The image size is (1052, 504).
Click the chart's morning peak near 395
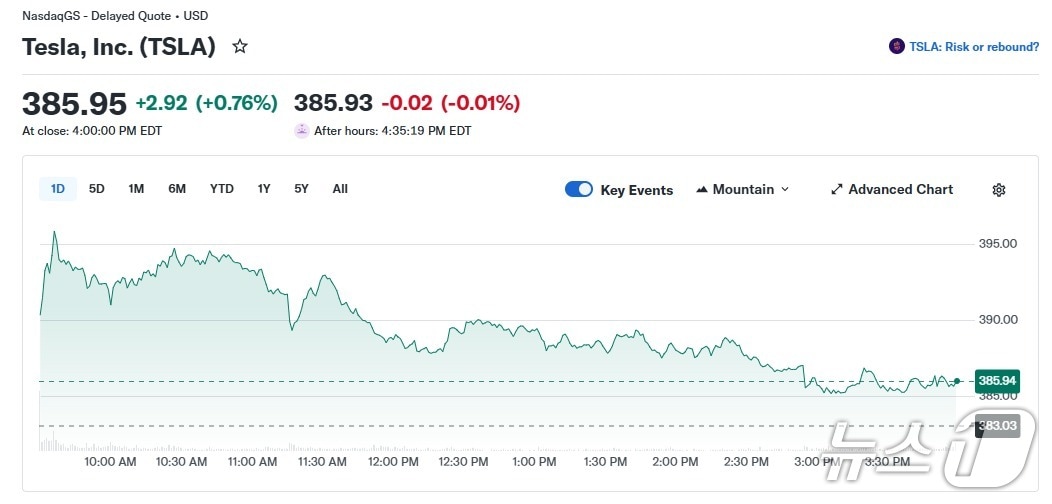[54, 233]
